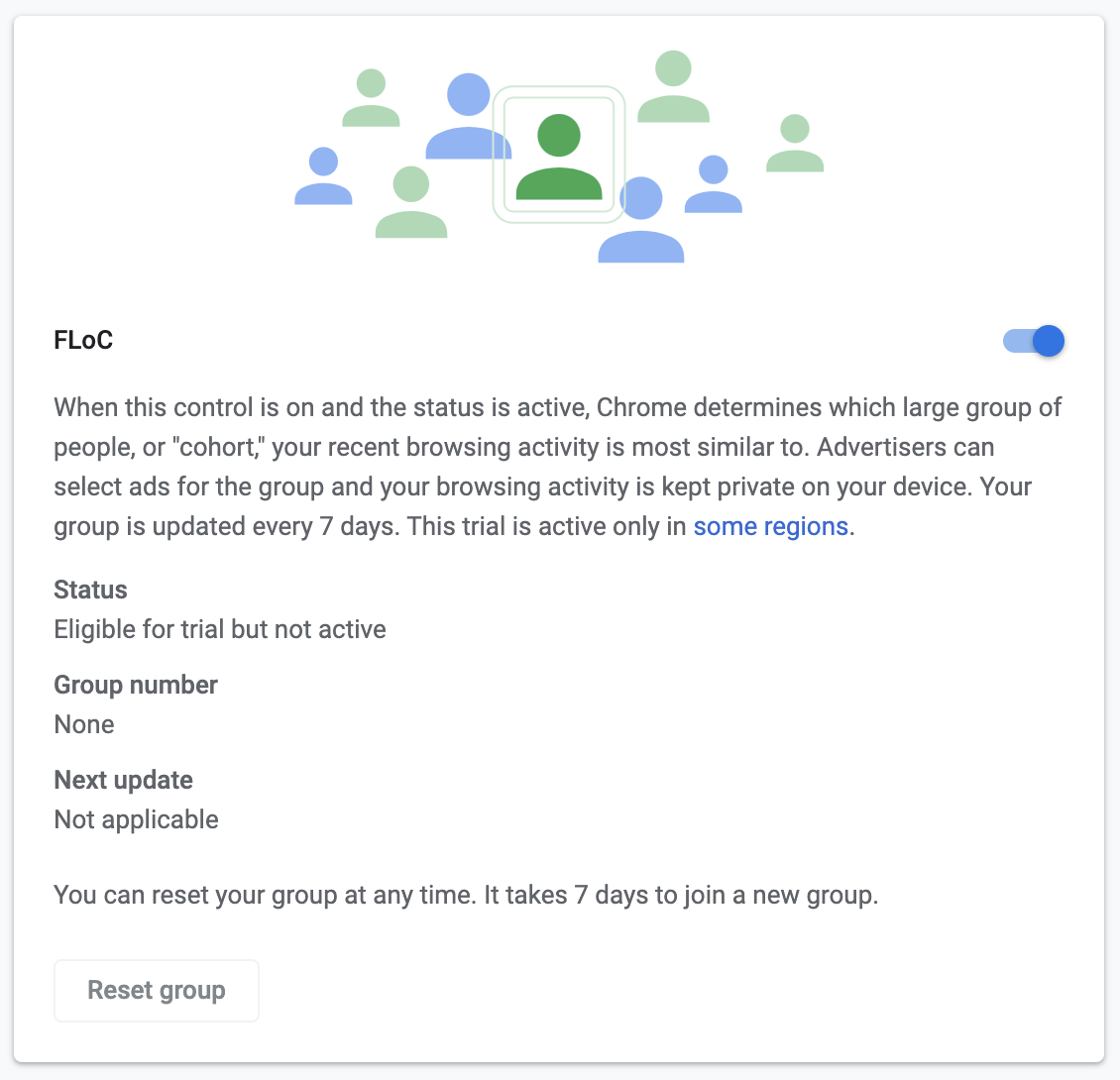Click the FLoC heading label
This screenshot has width=1120, height=1080.
tap(83, 341)
